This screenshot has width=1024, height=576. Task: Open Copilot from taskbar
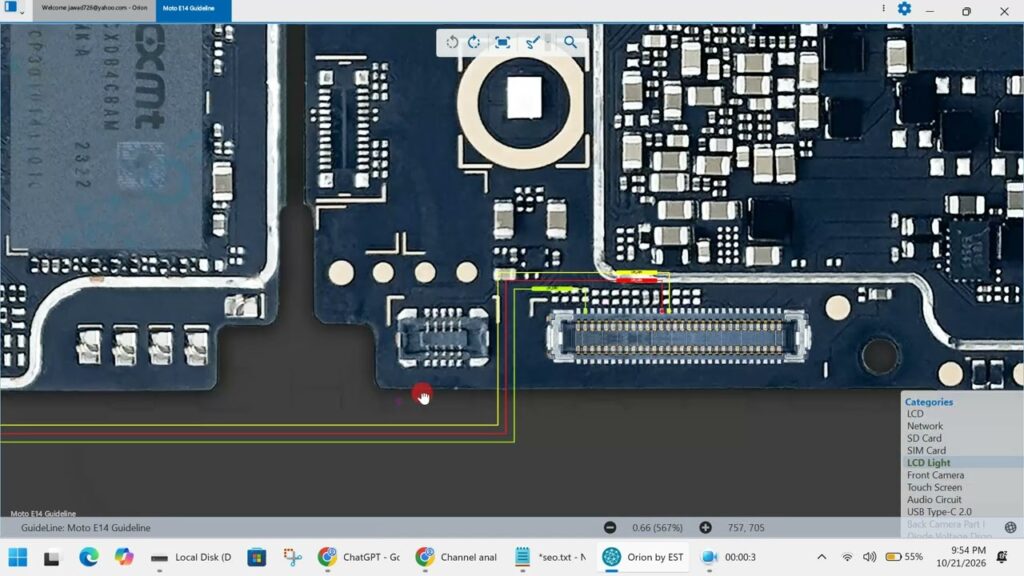(123, 557)
